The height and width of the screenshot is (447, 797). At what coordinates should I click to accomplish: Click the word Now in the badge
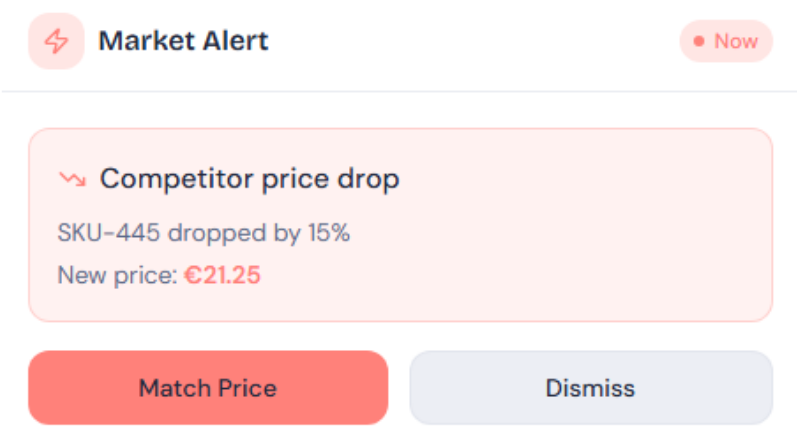736,42
